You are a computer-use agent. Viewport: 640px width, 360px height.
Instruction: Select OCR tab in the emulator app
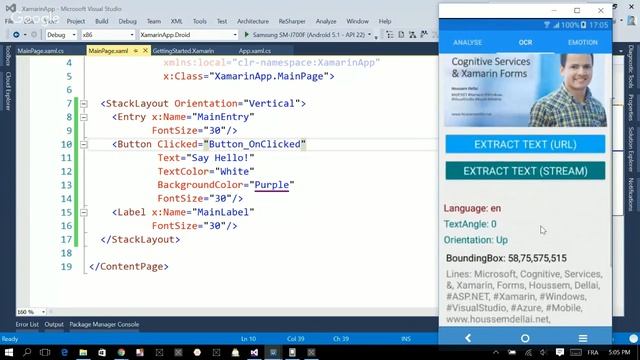pyautogui.click(x=525, y=42)
